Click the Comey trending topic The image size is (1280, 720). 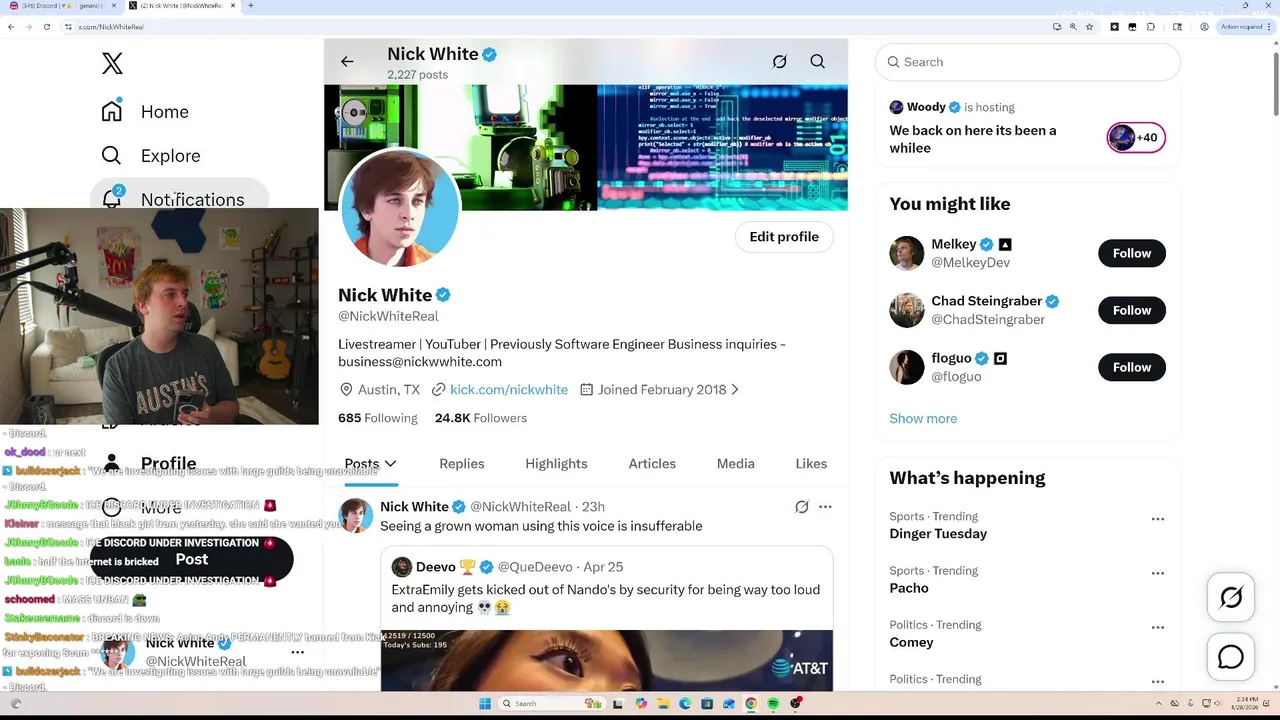tap(911, 642)
